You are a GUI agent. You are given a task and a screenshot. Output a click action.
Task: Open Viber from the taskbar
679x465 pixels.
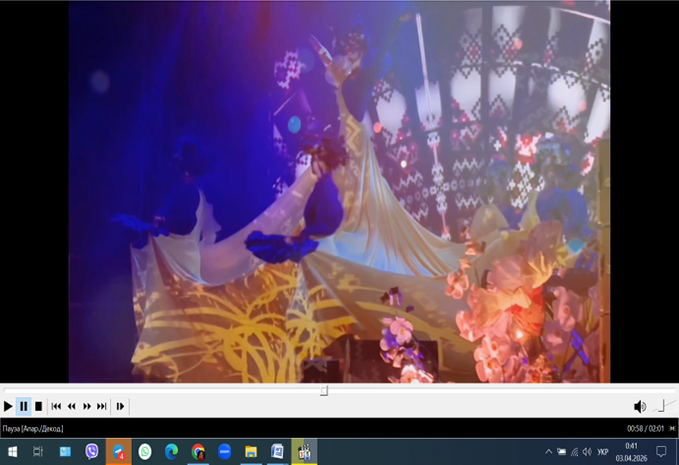92,452
